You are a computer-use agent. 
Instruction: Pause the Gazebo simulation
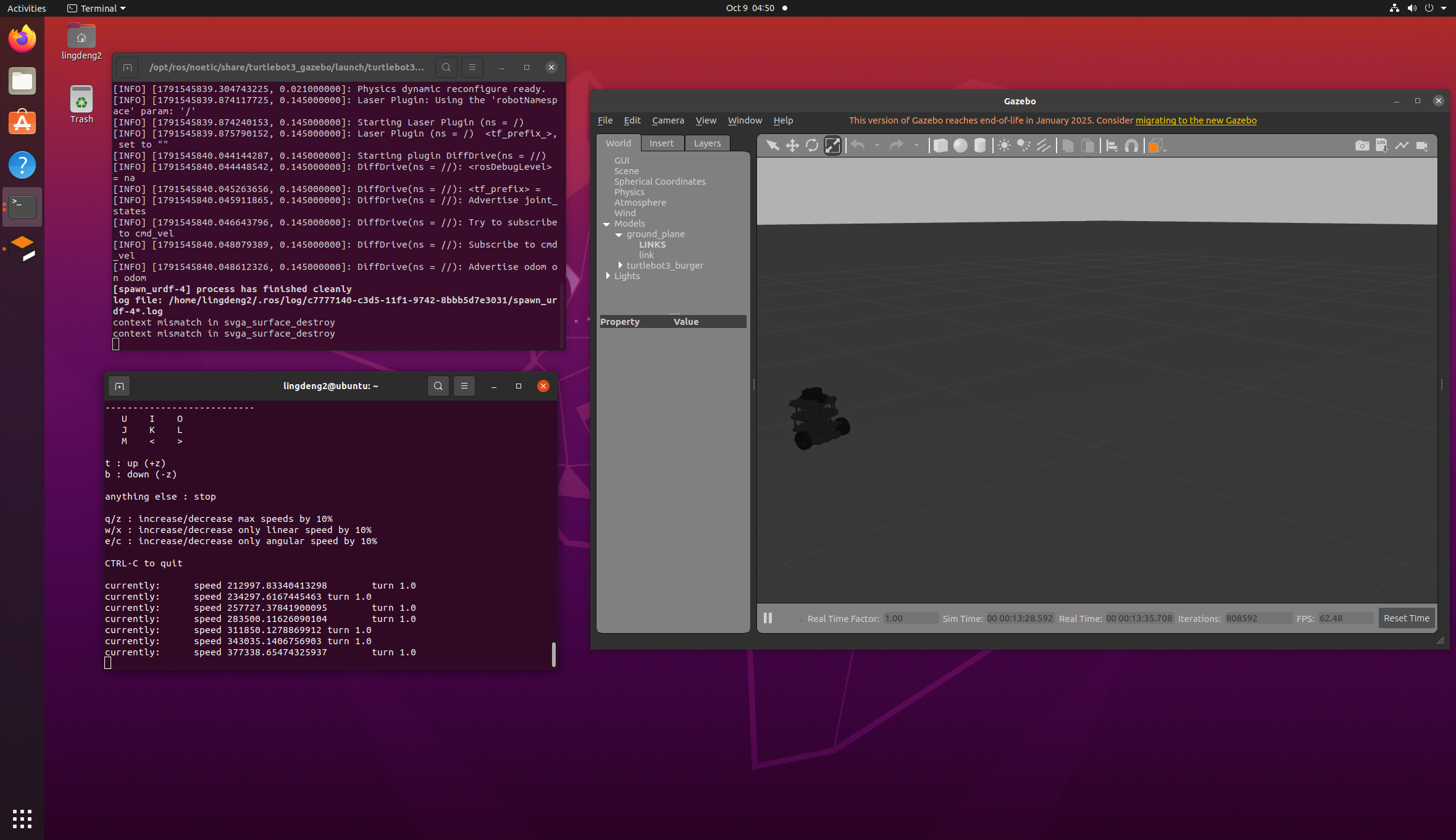click(768, 618)
